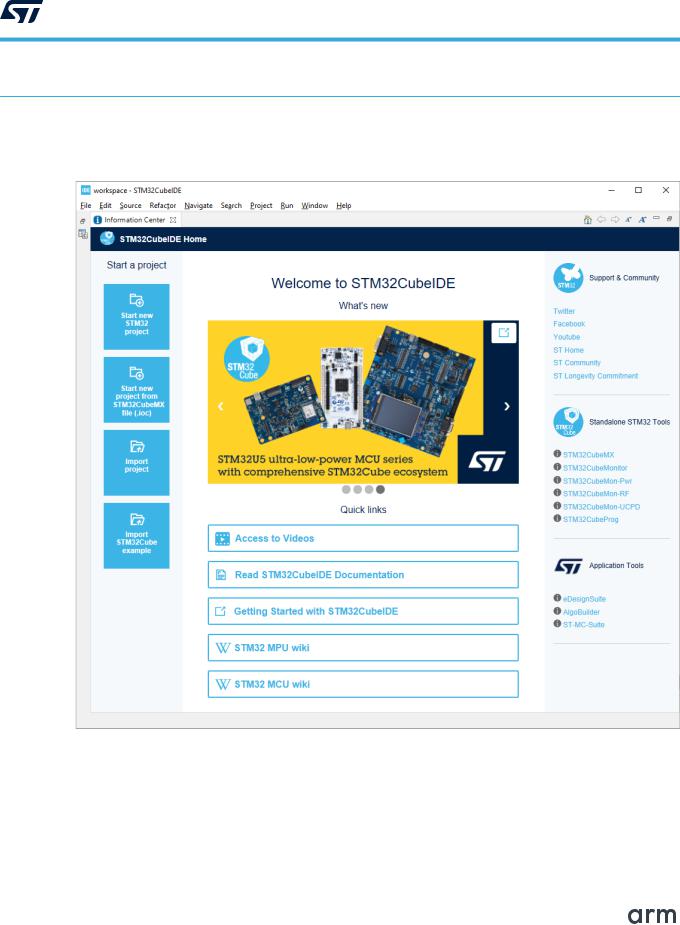Click the increase font size icon

642,219
